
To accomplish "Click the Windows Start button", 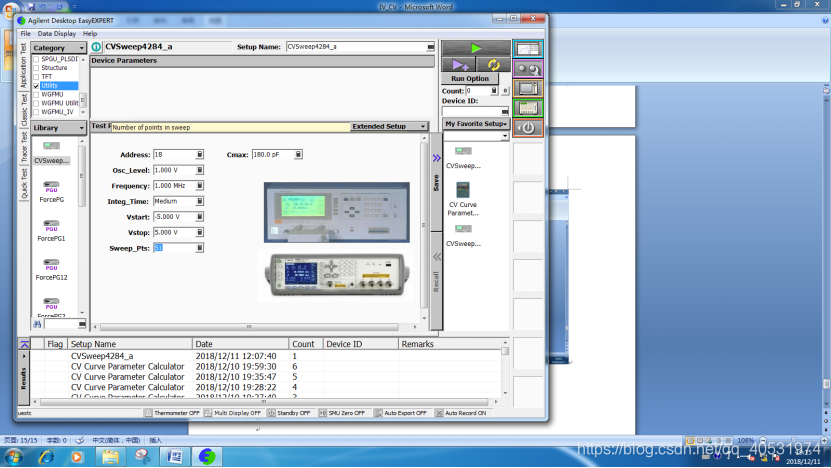I will point(14,456).
